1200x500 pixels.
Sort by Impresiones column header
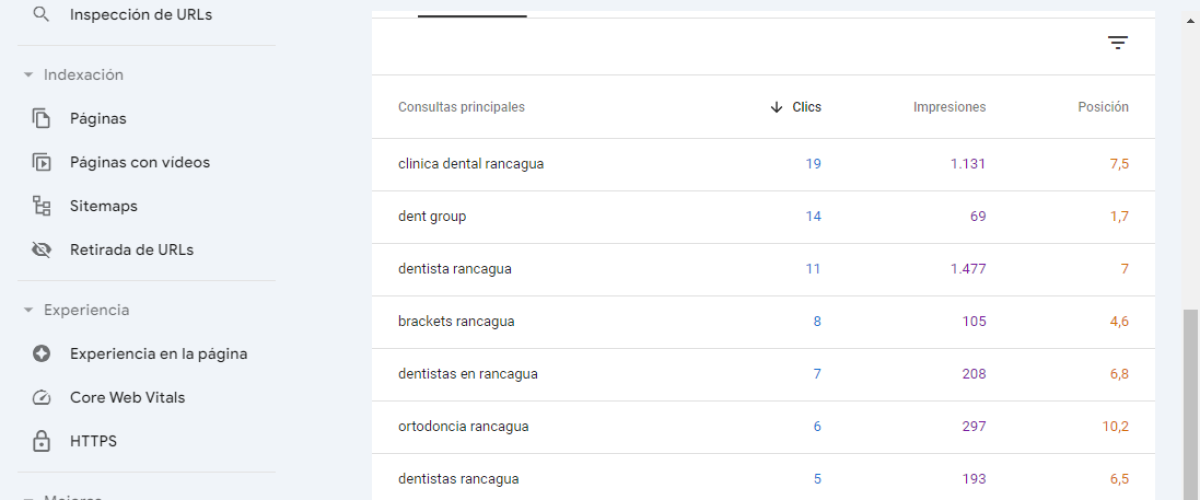click(949, 107)
